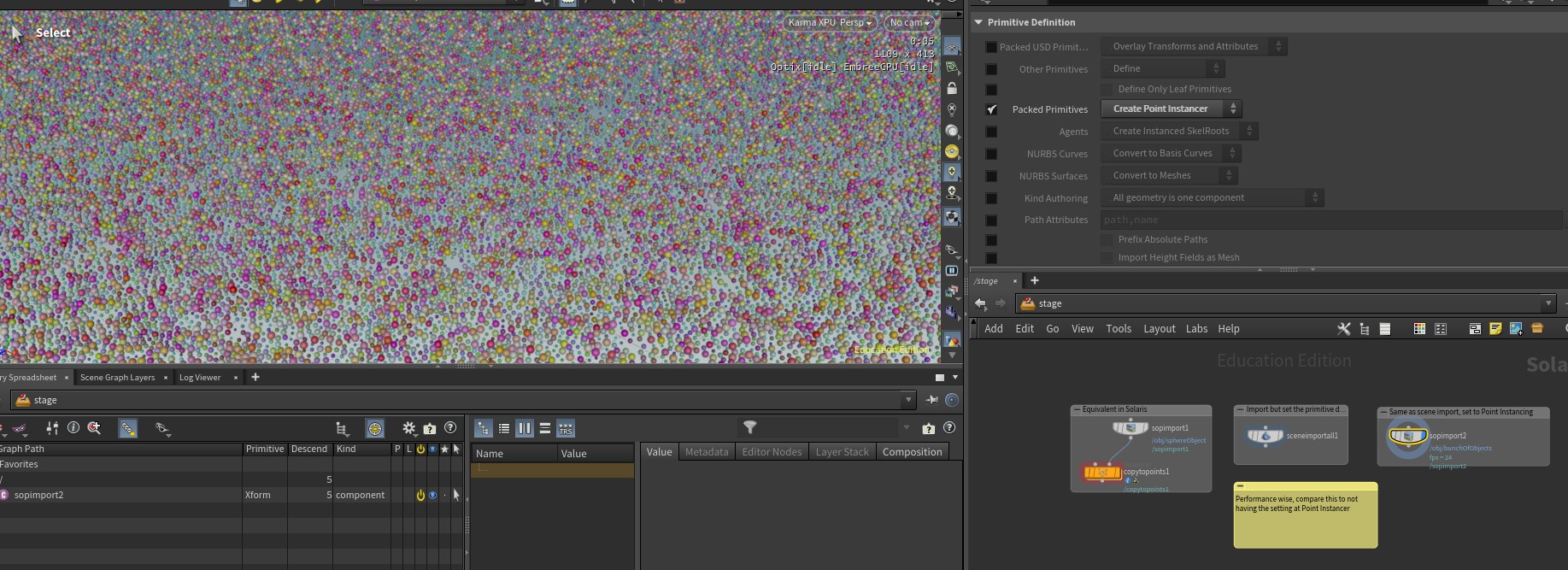Click the background image icon in network toolbar

(1516, 329)
